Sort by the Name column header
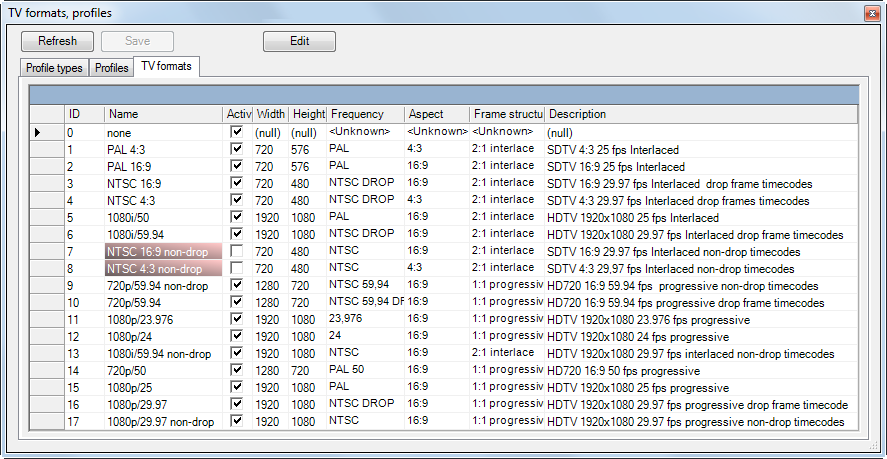 click(164, 114)
